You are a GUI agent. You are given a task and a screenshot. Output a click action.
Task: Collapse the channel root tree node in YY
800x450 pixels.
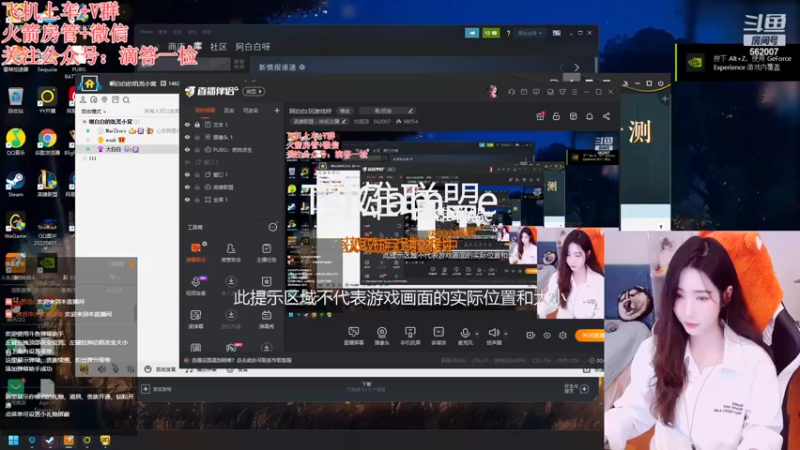[85, 122]
